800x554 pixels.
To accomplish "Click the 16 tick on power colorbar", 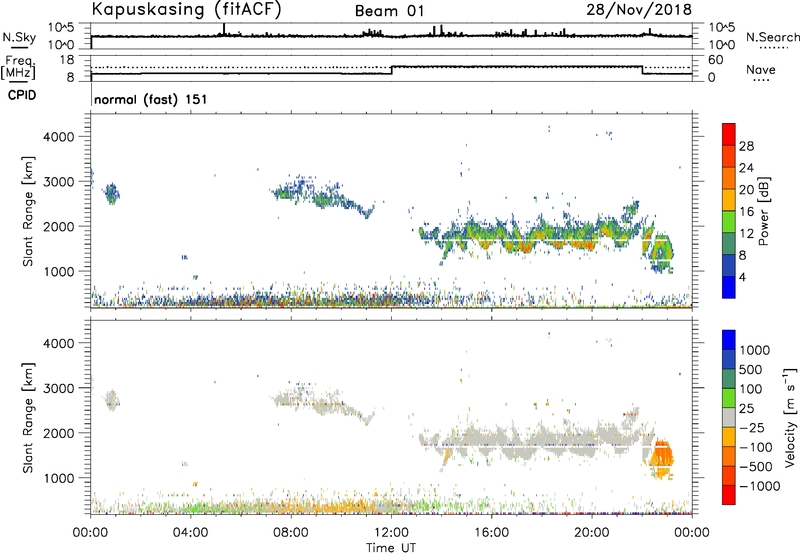I will coord(746,212).
